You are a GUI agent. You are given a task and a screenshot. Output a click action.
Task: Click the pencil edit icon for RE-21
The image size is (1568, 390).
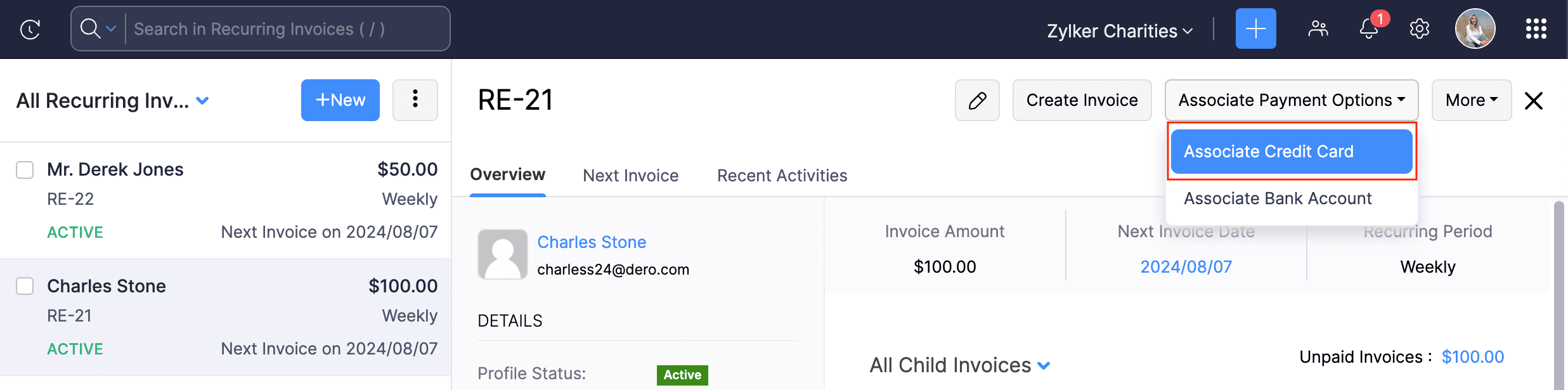pyautogui.click(x=977, y=100)
